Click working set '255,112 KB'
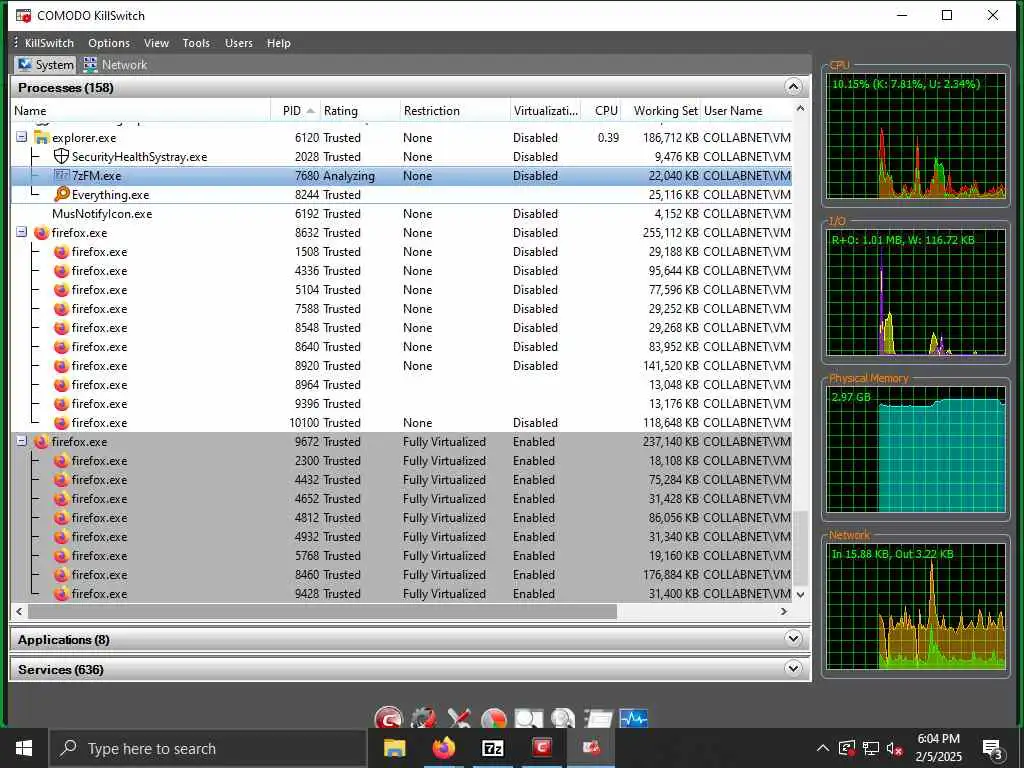This screenshot has width=1024, height=768. pos(671,232)
